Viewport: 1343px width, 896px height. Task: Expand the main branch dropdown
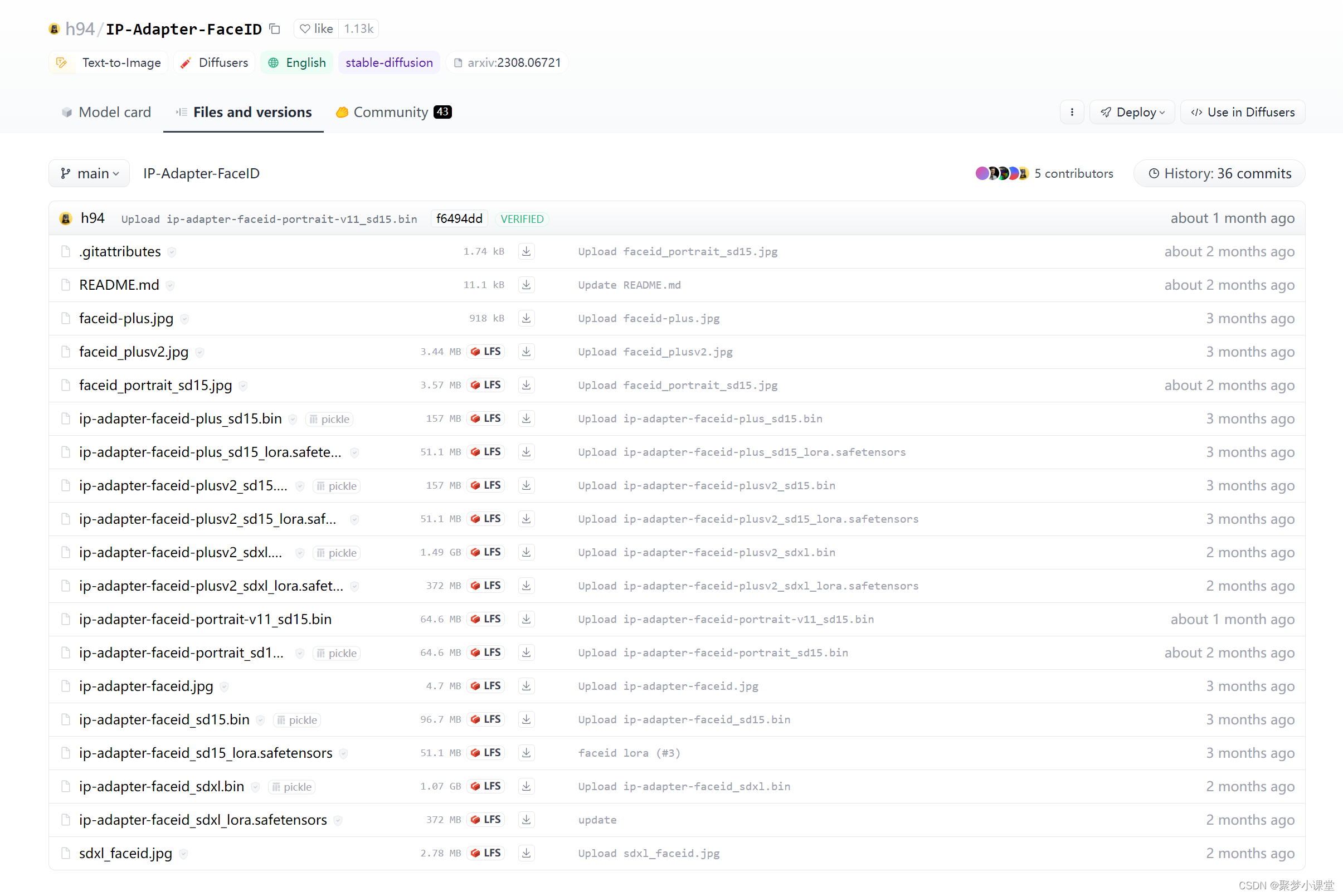(89, 173)
